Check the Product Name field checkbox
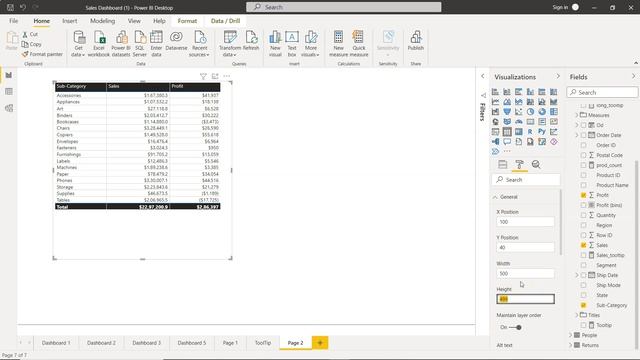The image size is (640, 360). pos(583,185)
